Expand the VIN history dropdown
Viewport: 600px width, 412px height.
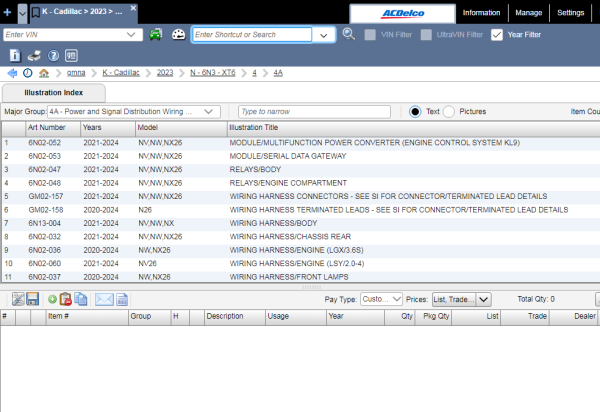tap(131, 35)
